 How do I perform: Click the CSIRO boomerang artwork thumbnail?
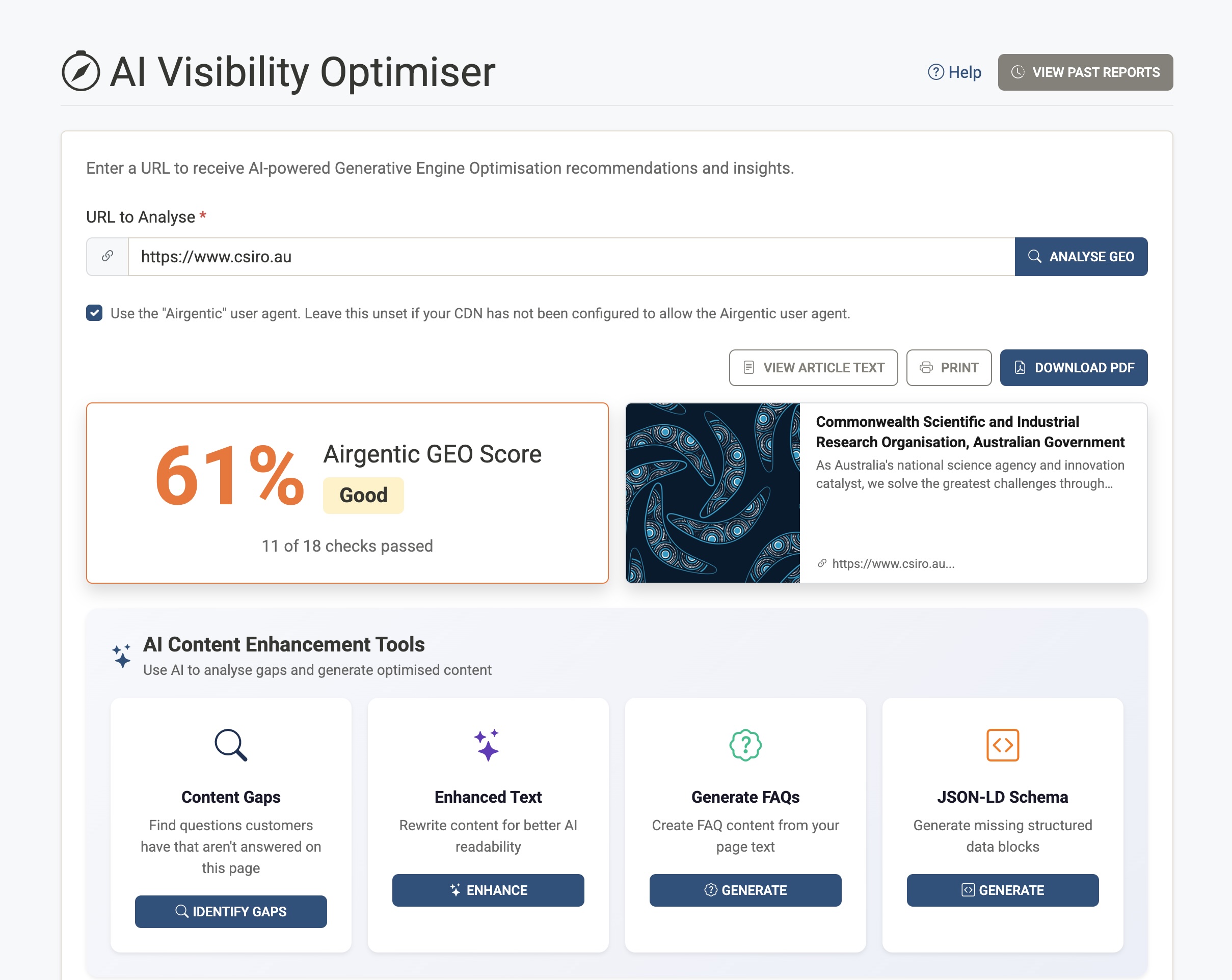click(x=713, y=493)
